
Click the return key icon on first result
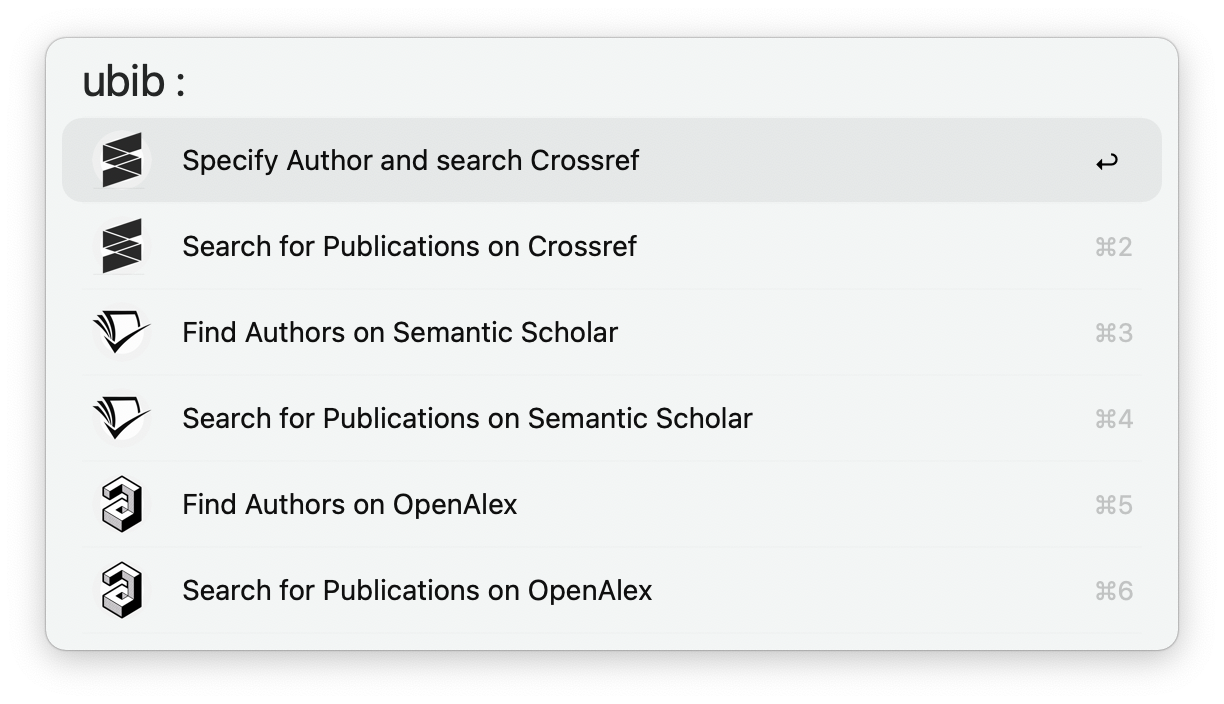coord(1106,161)
